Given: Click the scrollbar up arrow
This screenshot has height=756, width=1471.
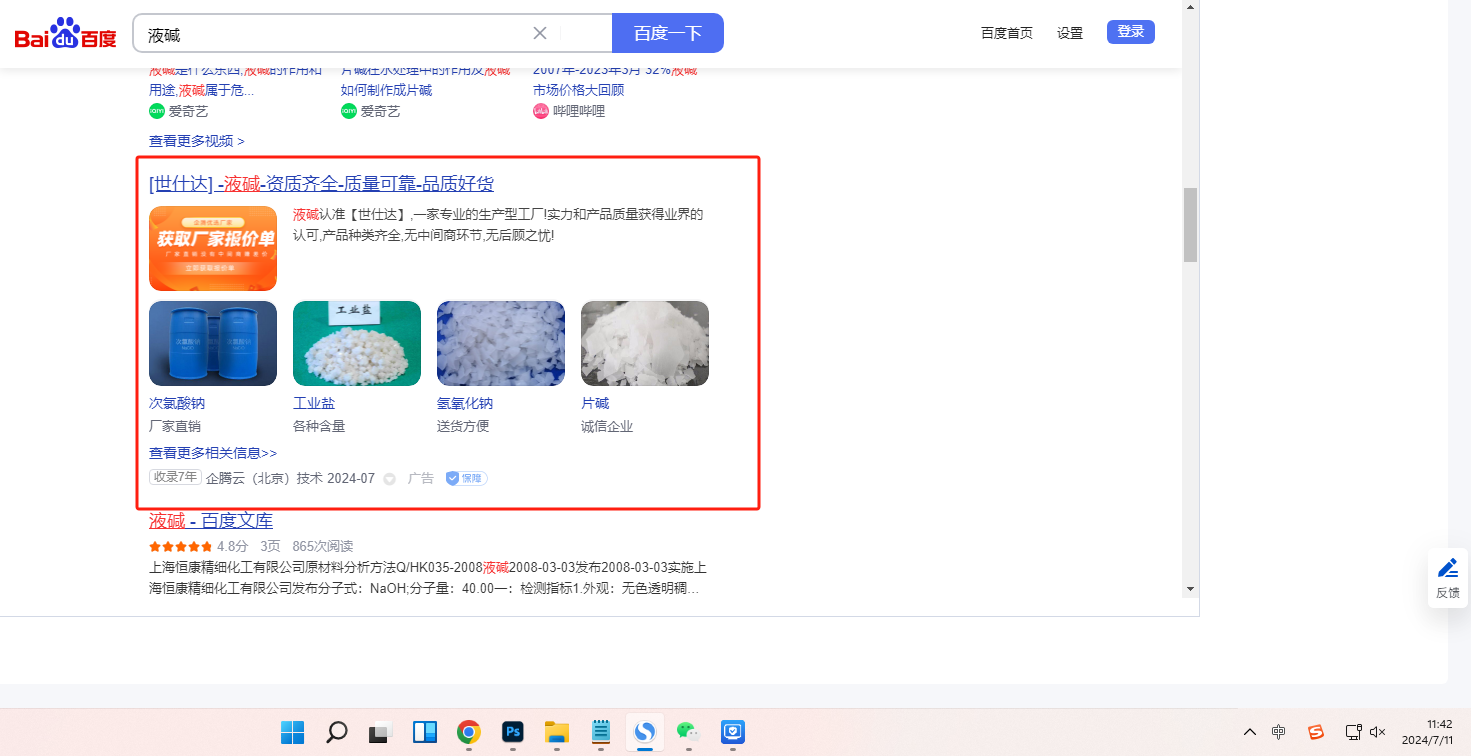Looking at the screenshot, I should click(x=1190, y=6).
